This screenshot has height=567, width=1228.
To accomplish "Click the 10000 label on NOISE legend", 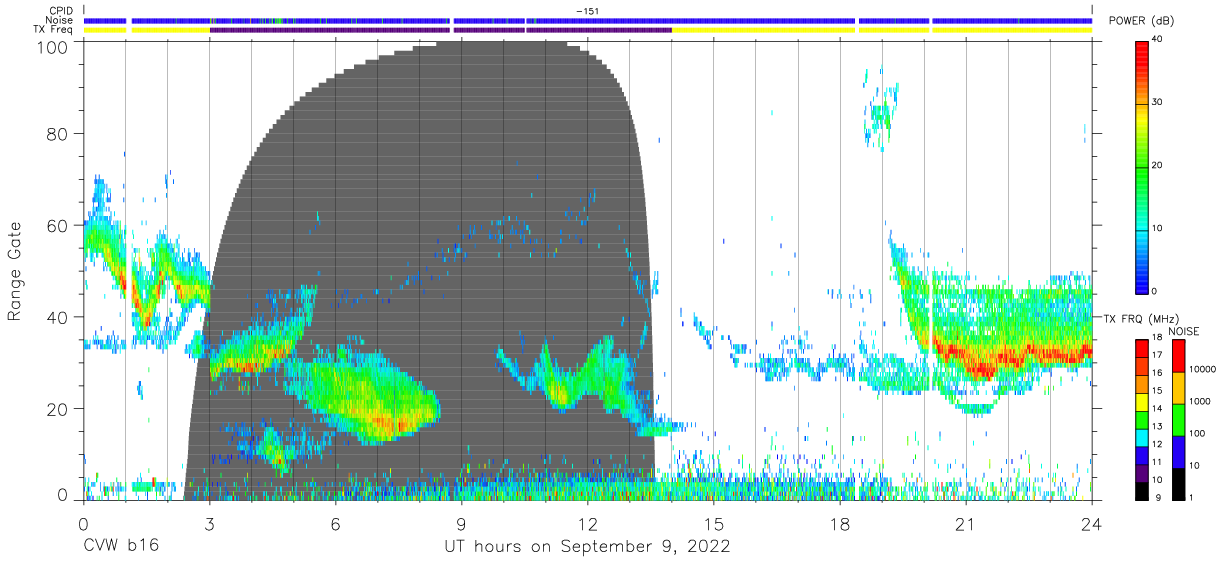I will click(x=1204, y=369).
